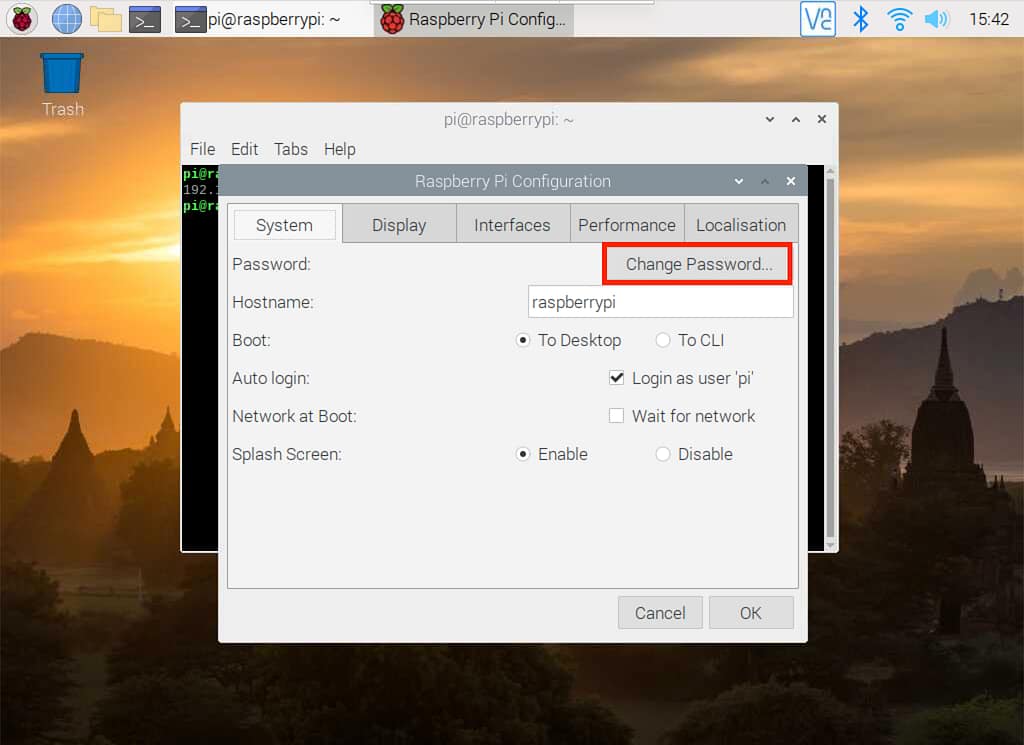Screen dimensions: 1024x745
Task: Open the VNC Server tray icon
Action: click(x=818, y=18)
